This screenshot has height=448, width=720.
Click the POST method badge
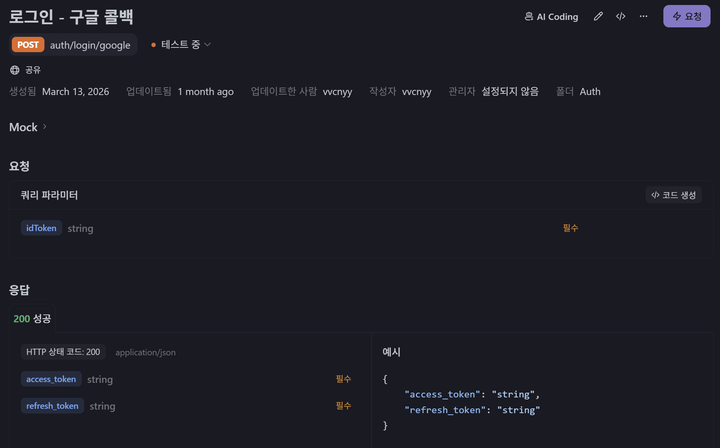pyautogui.click(x=28, y=45)
